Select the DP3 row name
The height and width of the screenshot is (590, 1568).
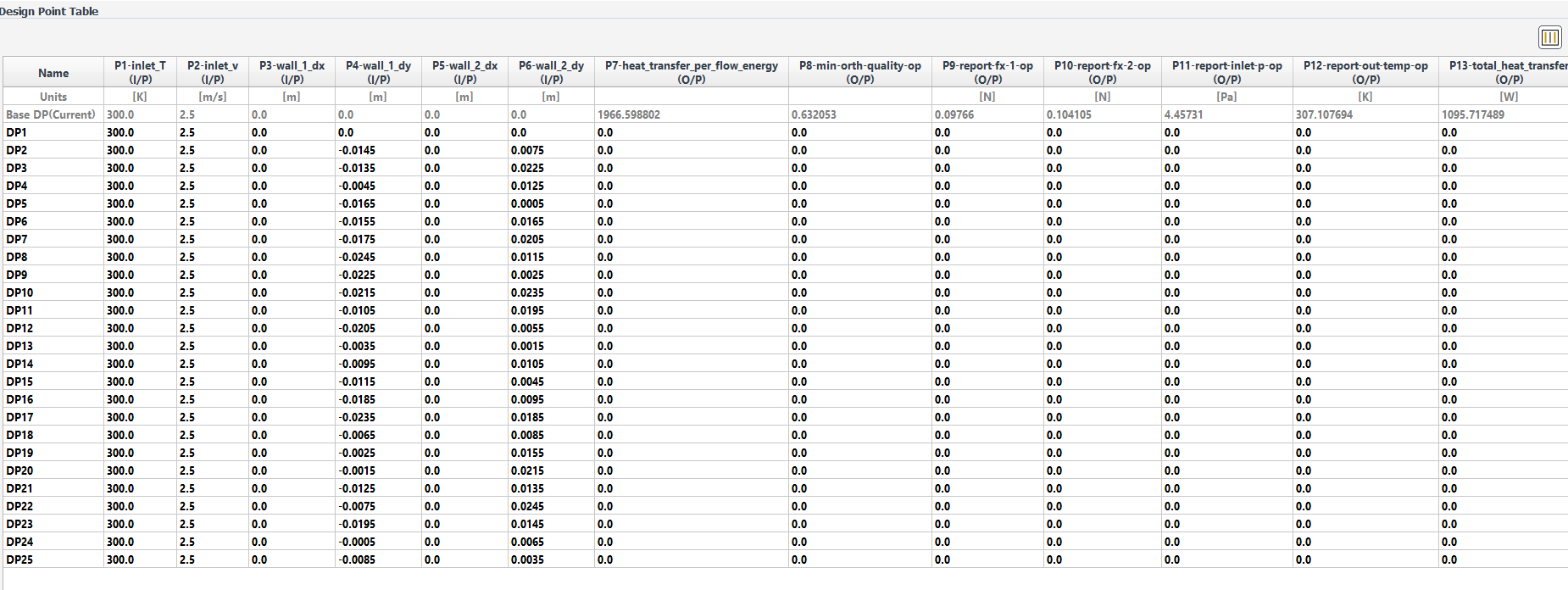click(x=17, y=168)
